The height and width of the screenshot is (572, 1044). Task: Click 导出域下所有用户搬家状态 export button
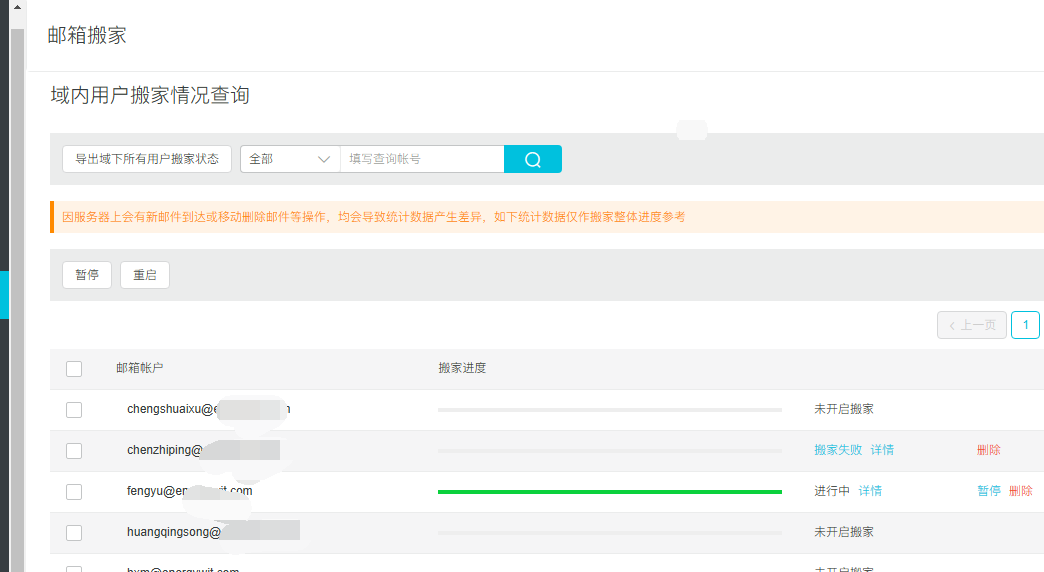(147, 159)
